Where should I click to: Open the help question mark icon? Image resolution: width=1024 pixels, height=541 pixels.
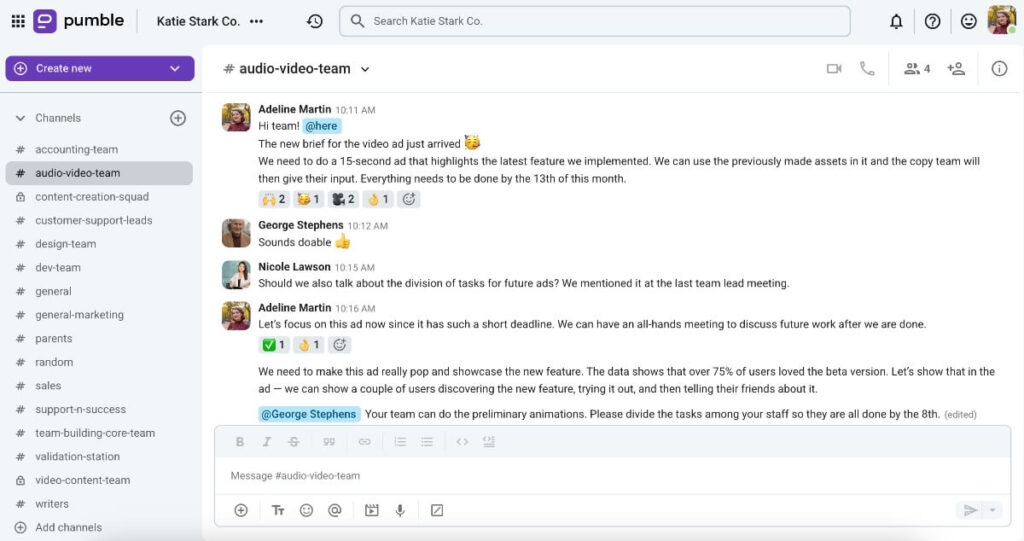pos(932,21)
